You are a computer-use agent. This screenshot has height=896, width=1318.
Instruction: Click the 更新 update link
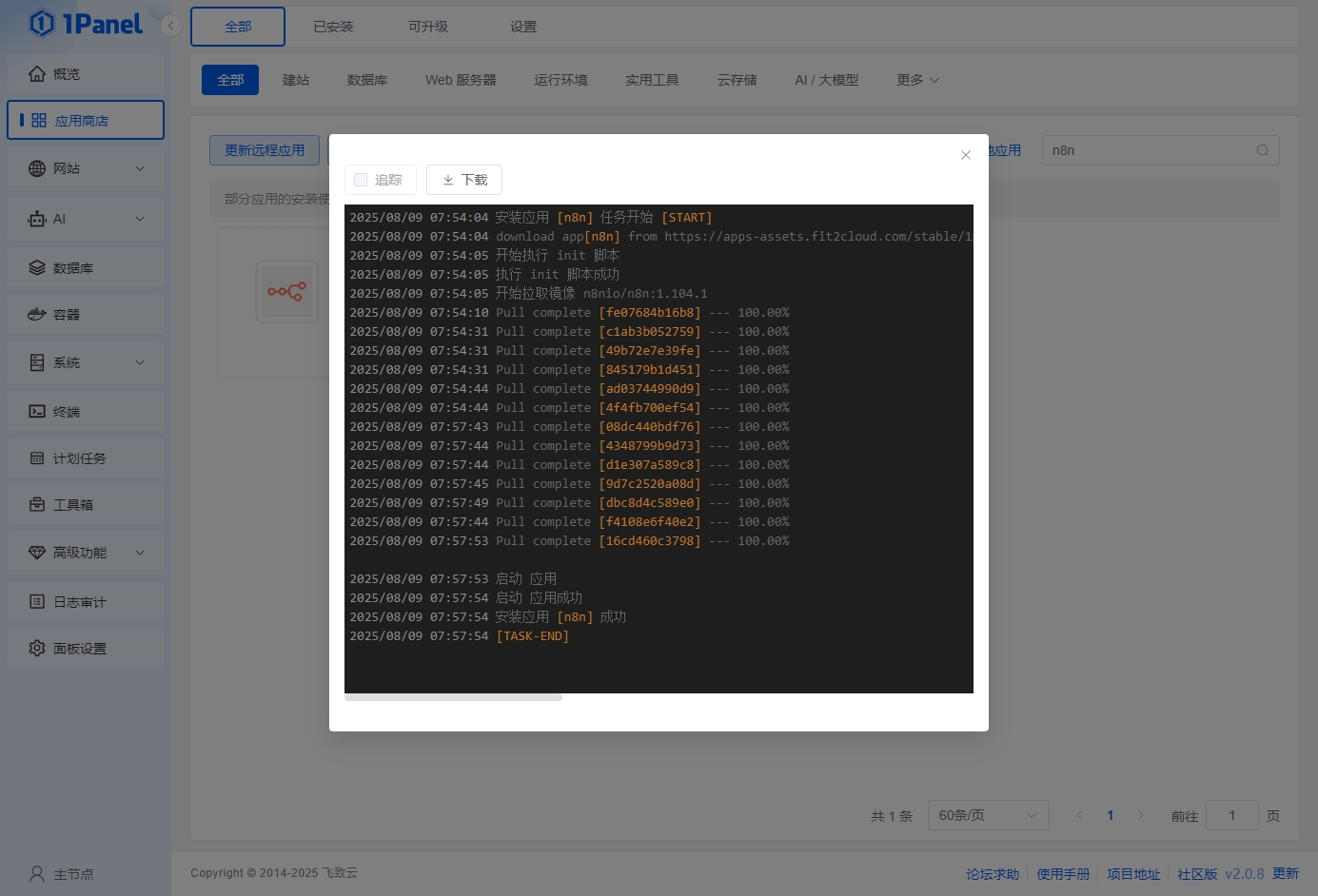pos(1286,873)
